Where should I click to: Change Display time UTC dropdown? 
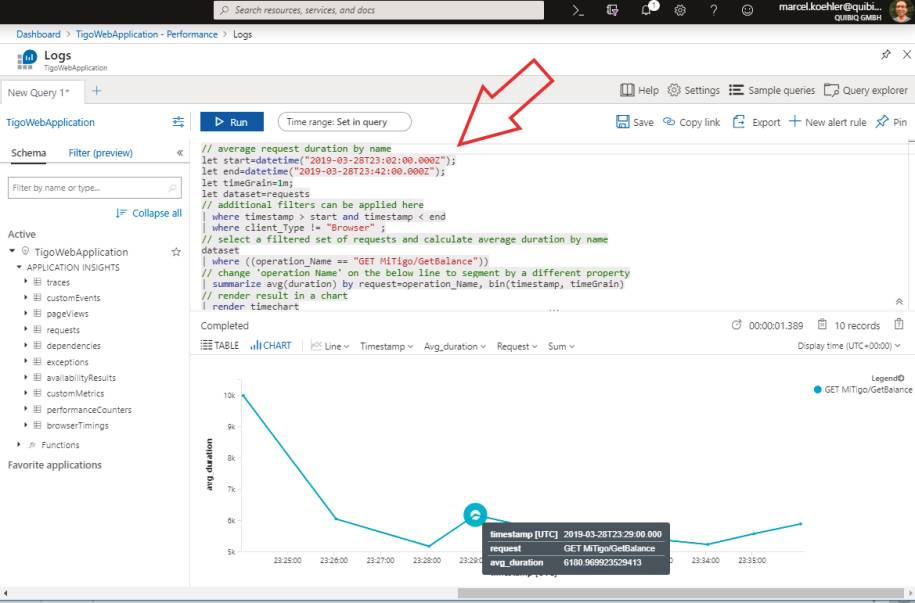[x=848, y=346]
